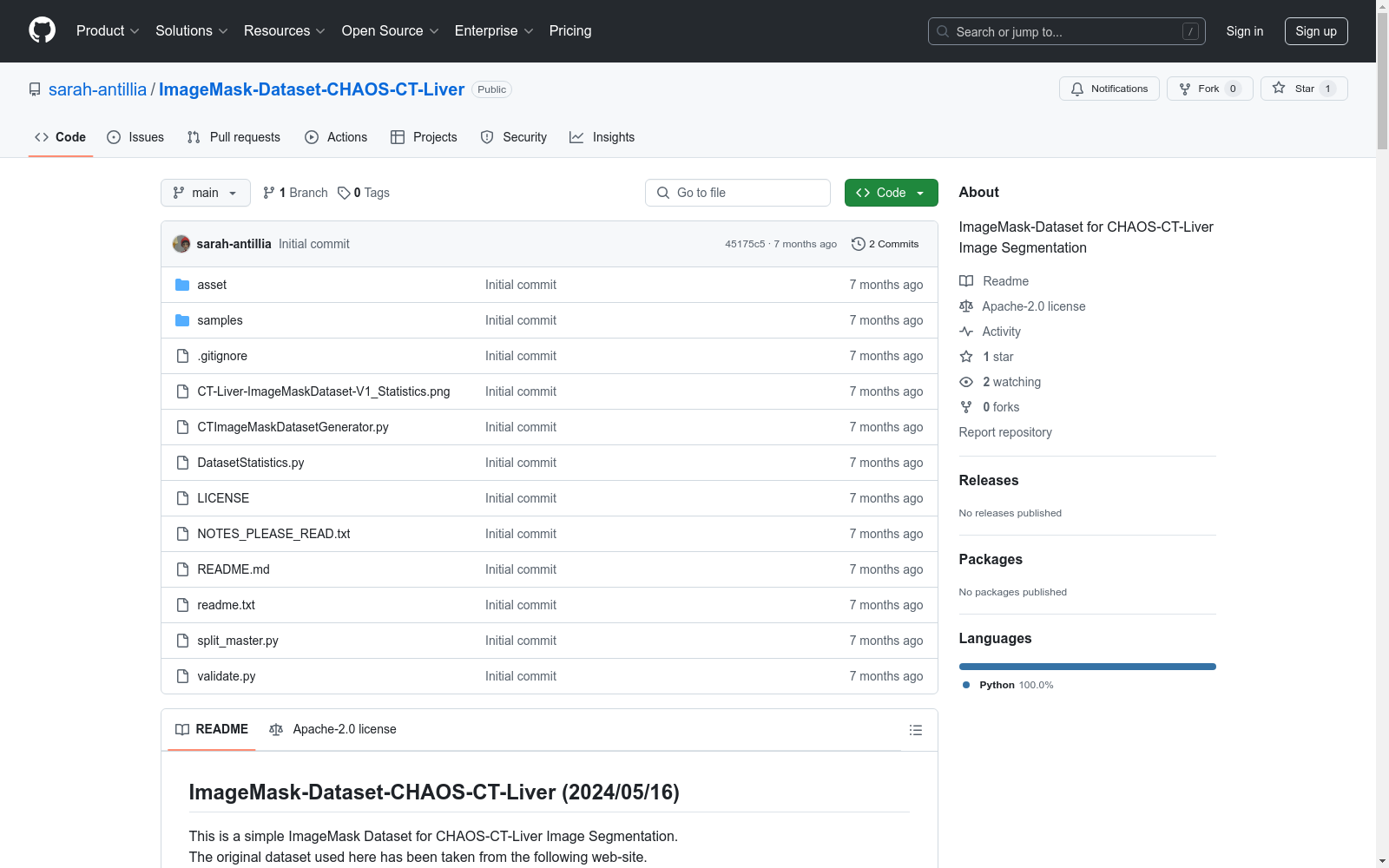Screen dimensions: 1389x868
Task: Click Releases heading link
Action: tap(989, 480)
